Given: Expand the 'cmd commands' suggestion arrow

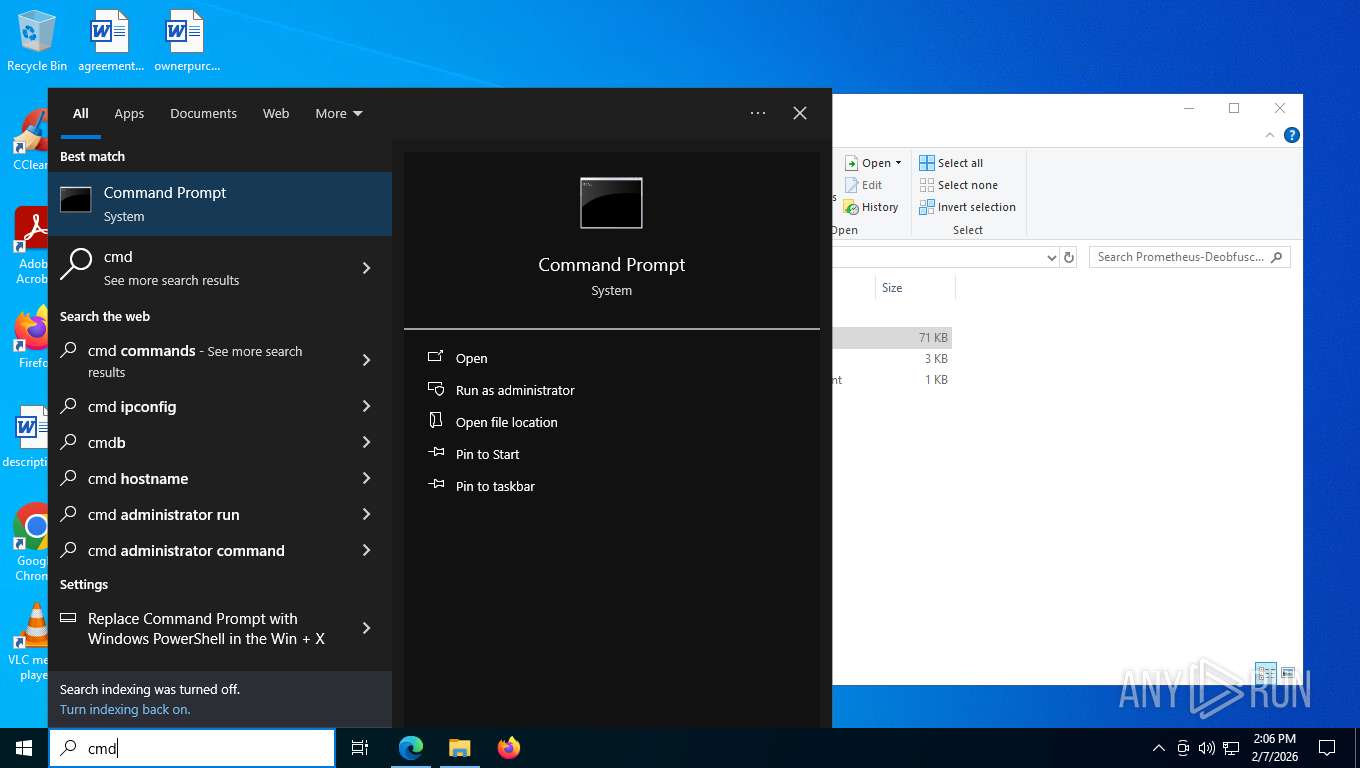Looking at the screenshot, I should click(366, 360).
